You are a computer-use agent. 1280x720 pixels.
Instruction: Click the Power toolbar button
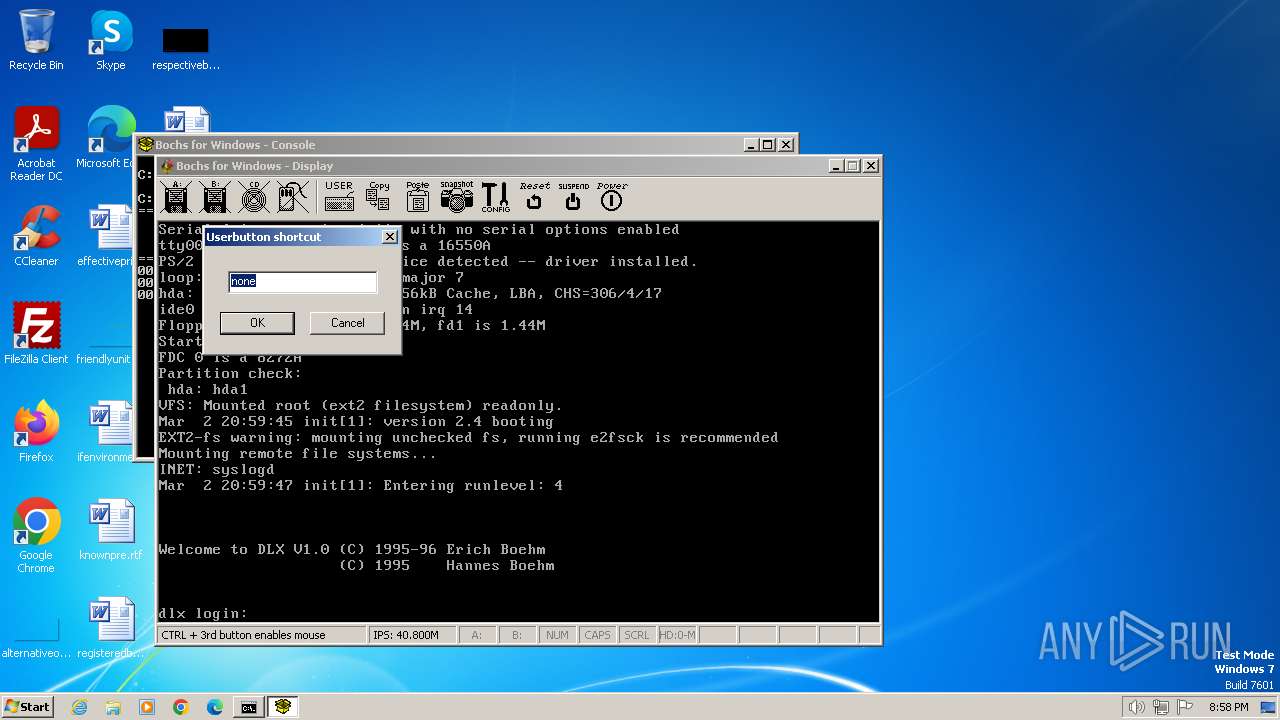[x=611, y=197]
